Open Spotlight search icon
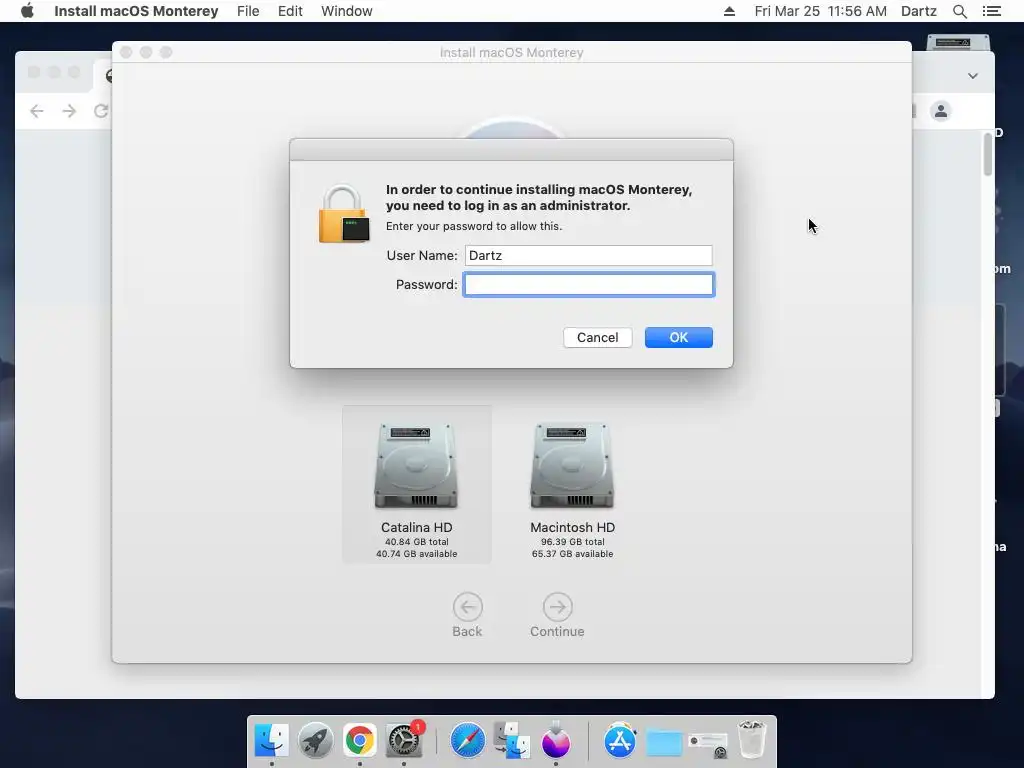 pos(959,11)
